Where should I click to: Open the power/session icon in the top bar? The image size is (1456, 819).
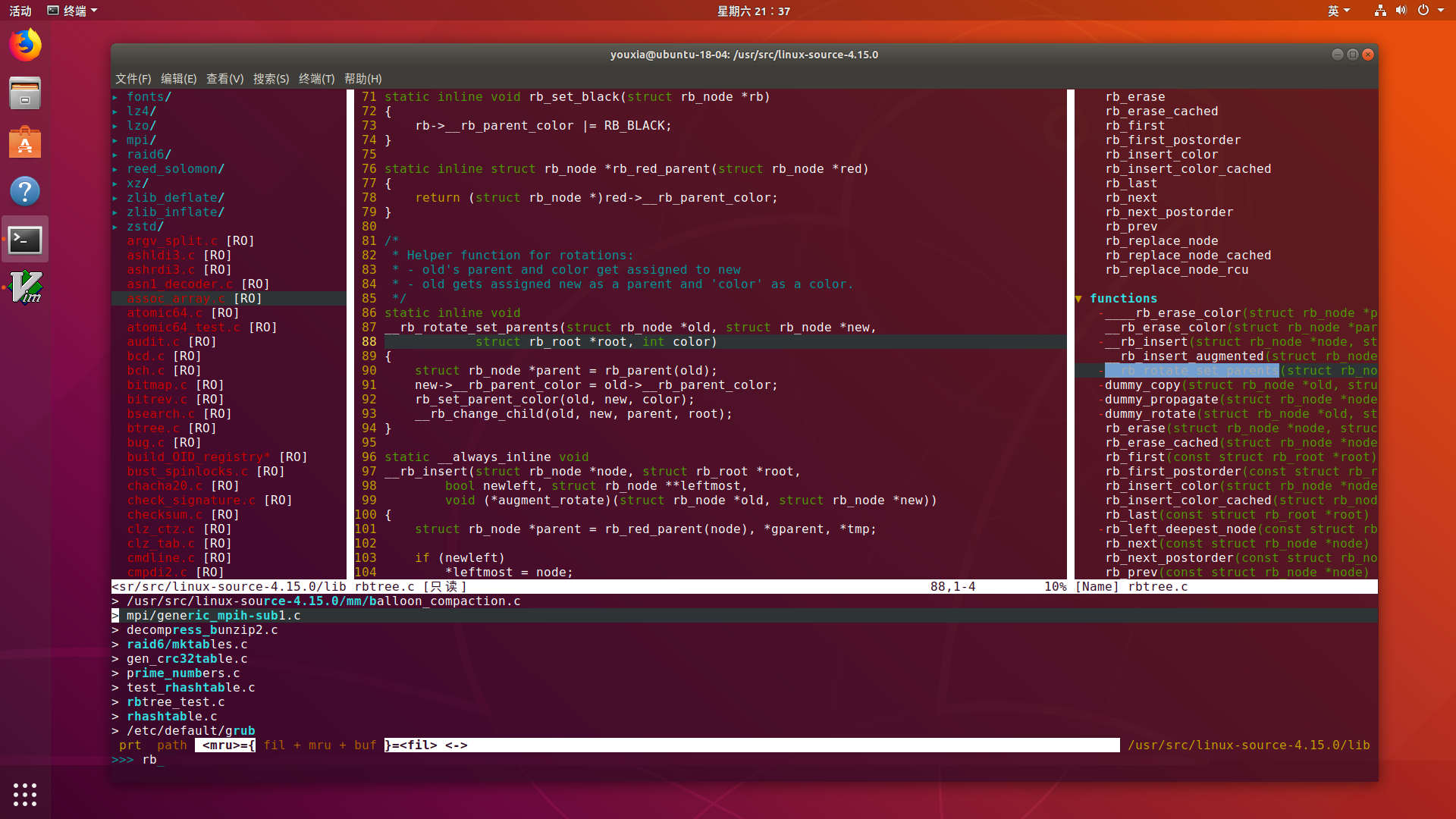1424,11
